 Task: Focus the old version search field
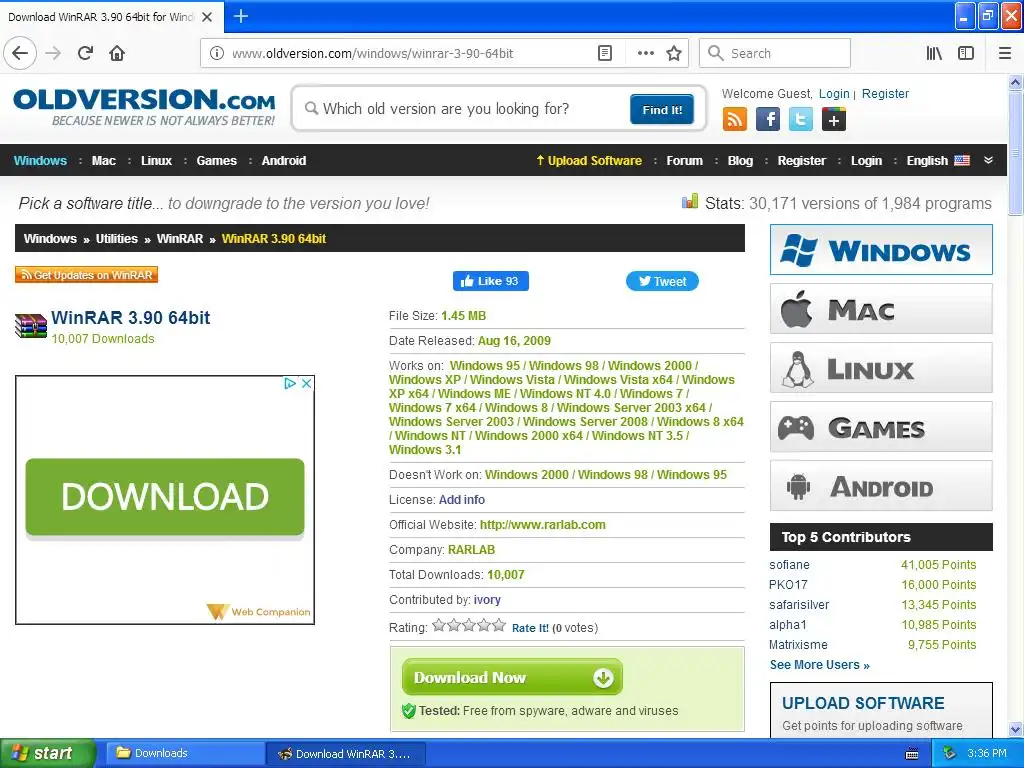460,108
